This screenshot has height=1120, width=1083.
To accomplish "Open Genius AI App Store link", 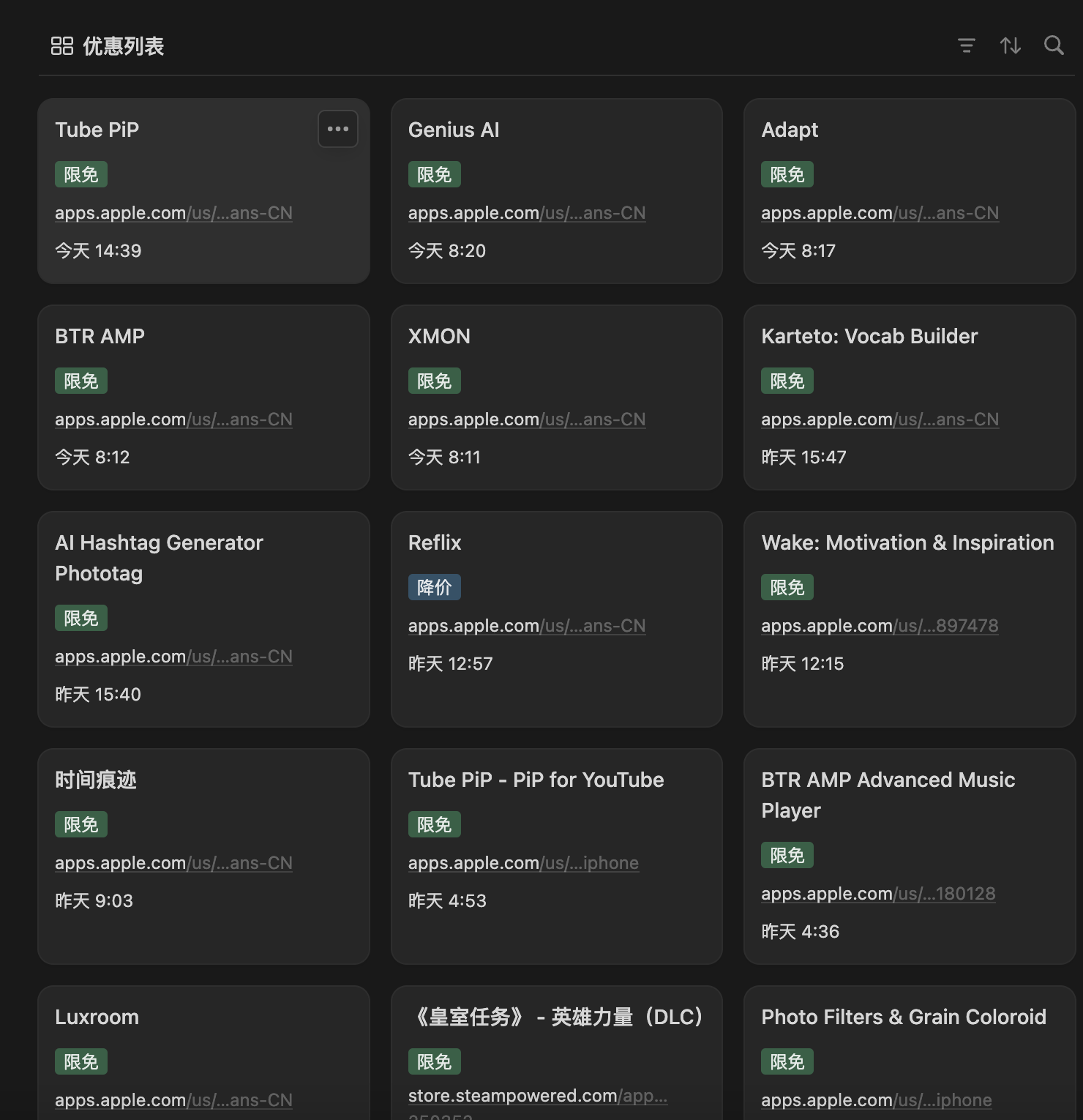I will coord(527,213).
